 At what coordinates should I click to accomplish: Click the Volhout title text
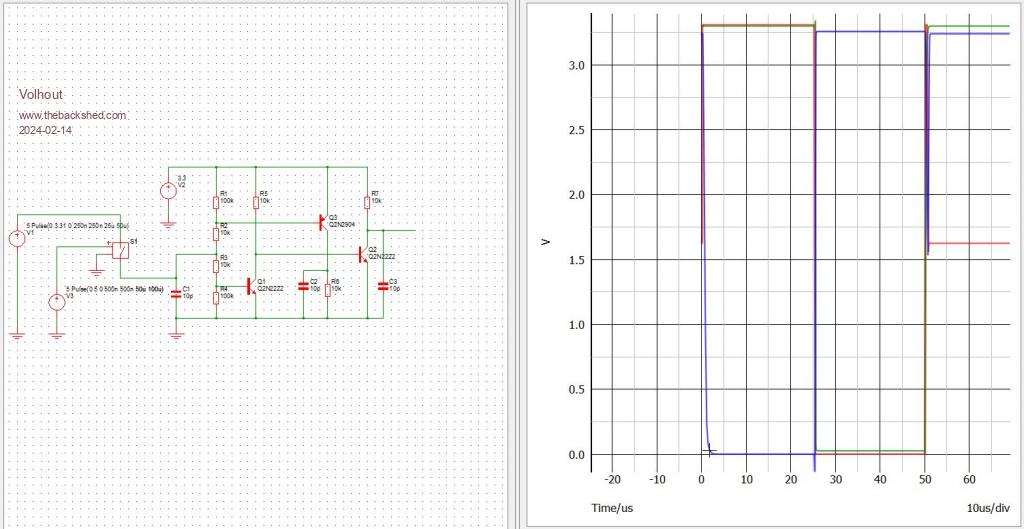41,94
